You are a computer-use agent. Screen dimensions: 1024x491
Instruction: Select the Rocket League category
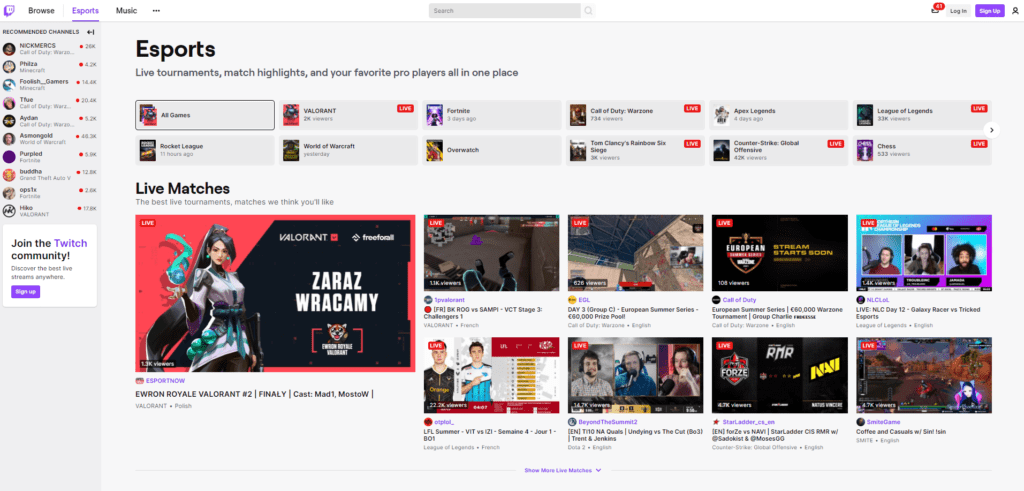click(x=205, y=150)
